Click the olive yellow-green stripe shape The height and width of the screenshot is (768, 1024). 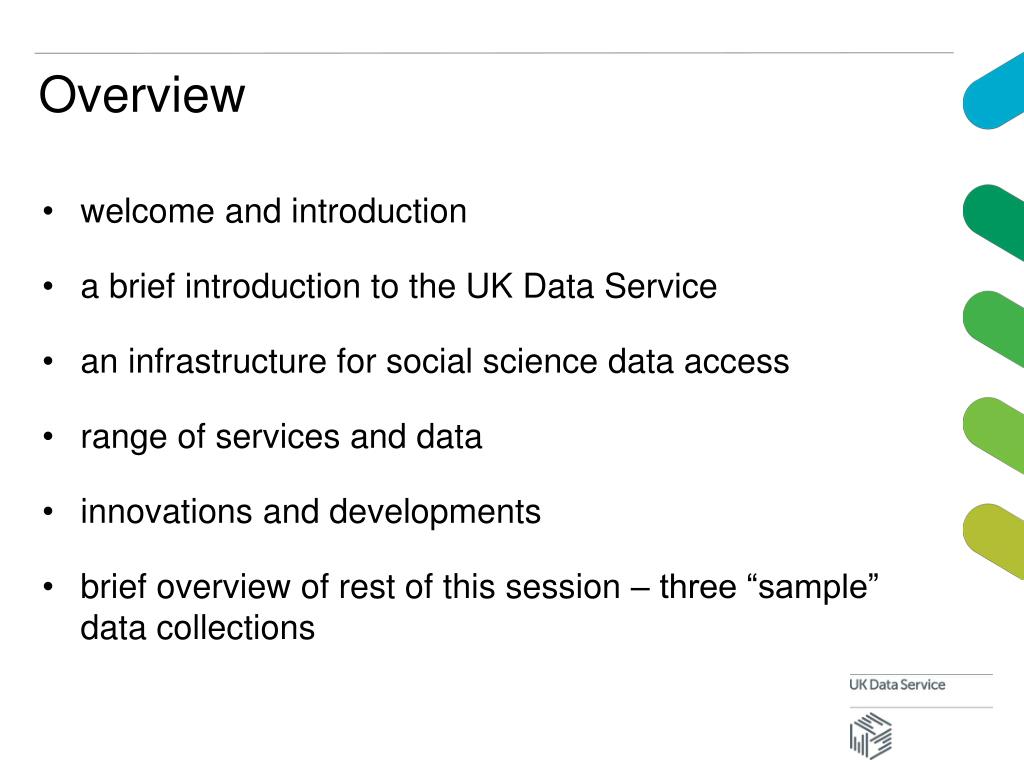pyautogui.click(x=993, y=541)
